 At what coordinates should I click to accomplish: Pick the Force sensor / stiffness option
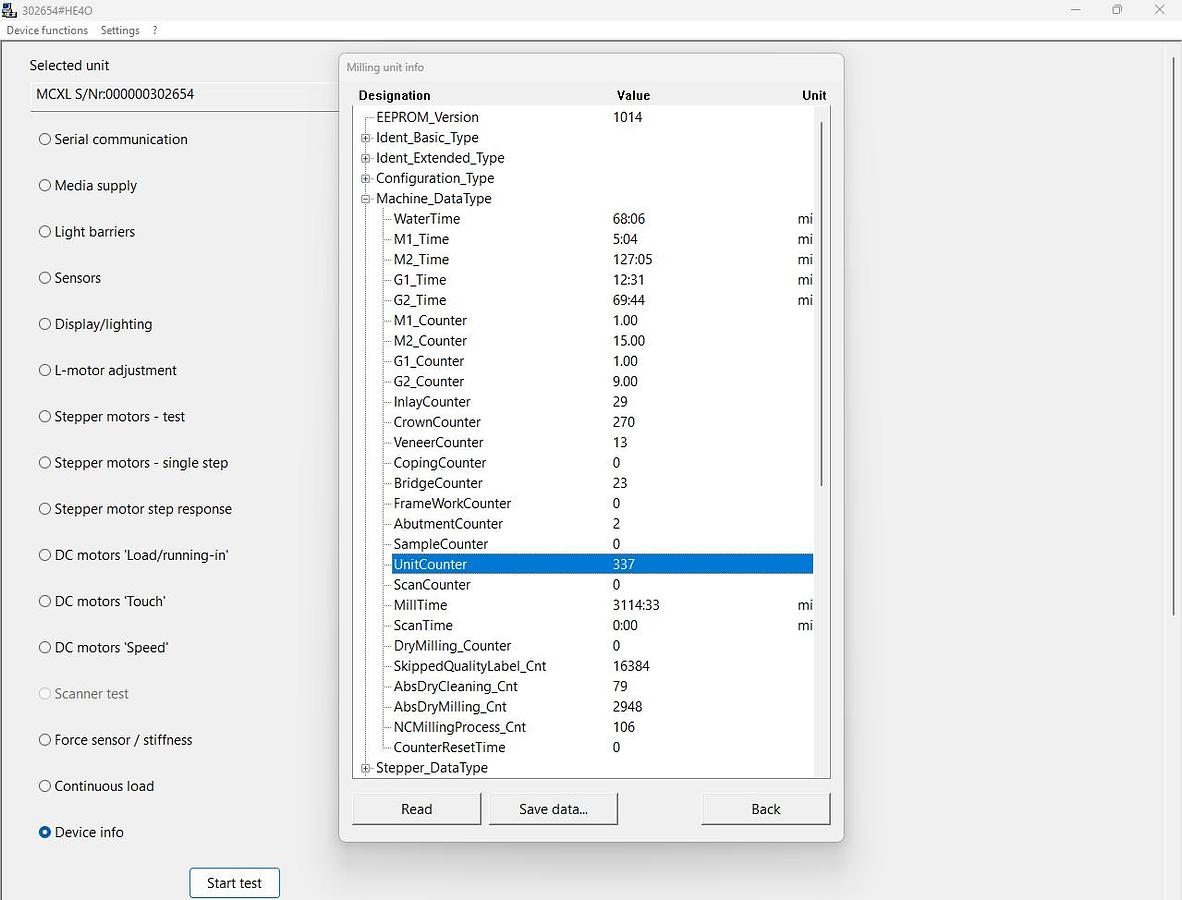tap(45, 740)
